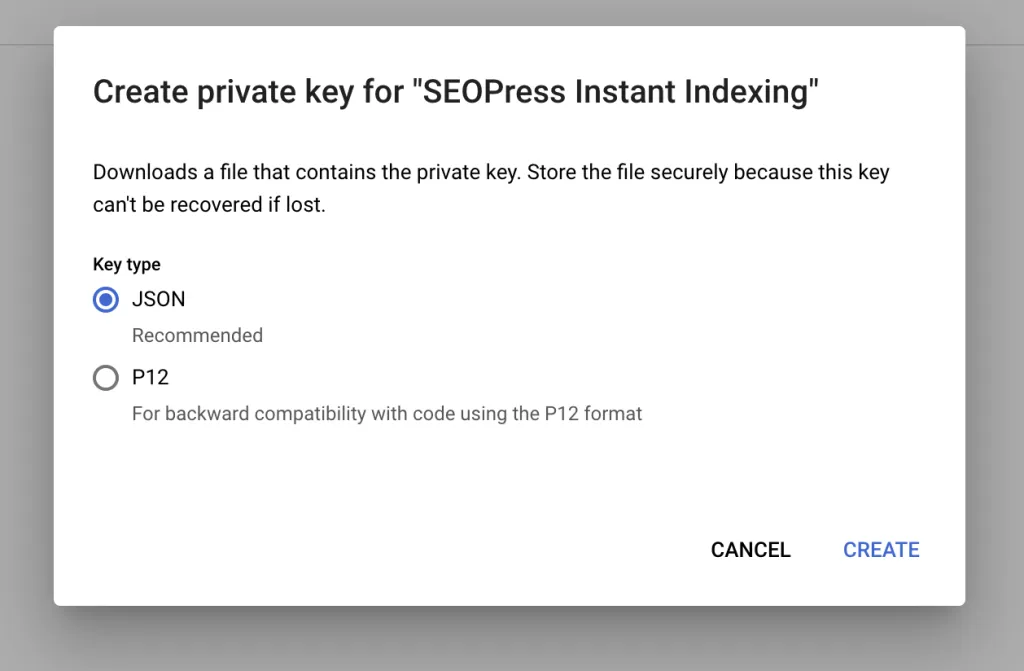1024x671 pixels.
Task: Click the 'Downloads a file' description line
Action: coord(200,172)
